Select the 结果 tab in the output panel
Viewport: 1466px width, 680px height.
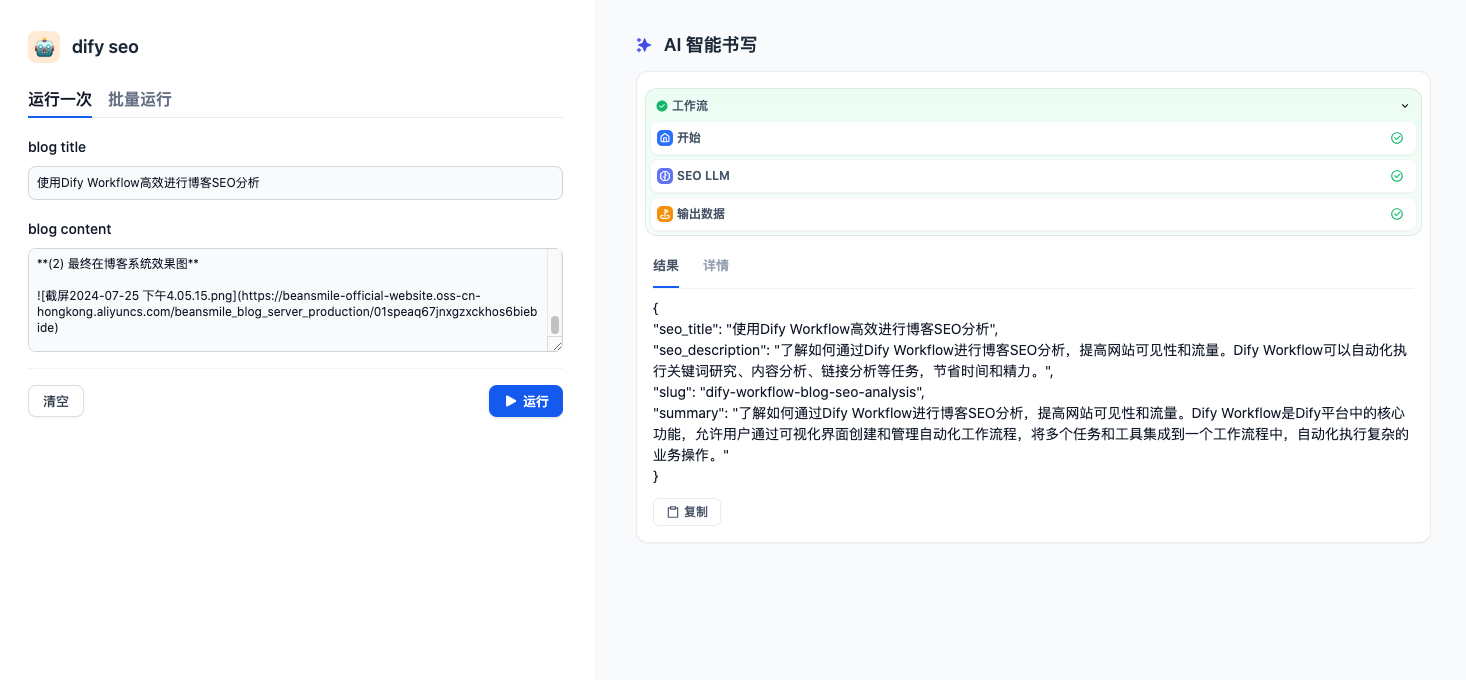666,266
